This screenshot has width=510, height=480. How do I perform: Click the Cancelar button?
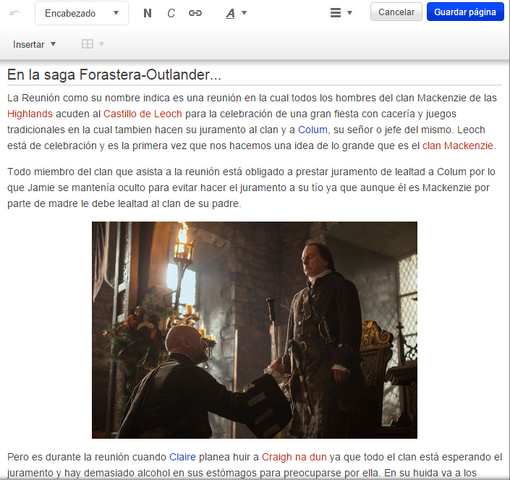pyautogui.click(x=396, y=12)
